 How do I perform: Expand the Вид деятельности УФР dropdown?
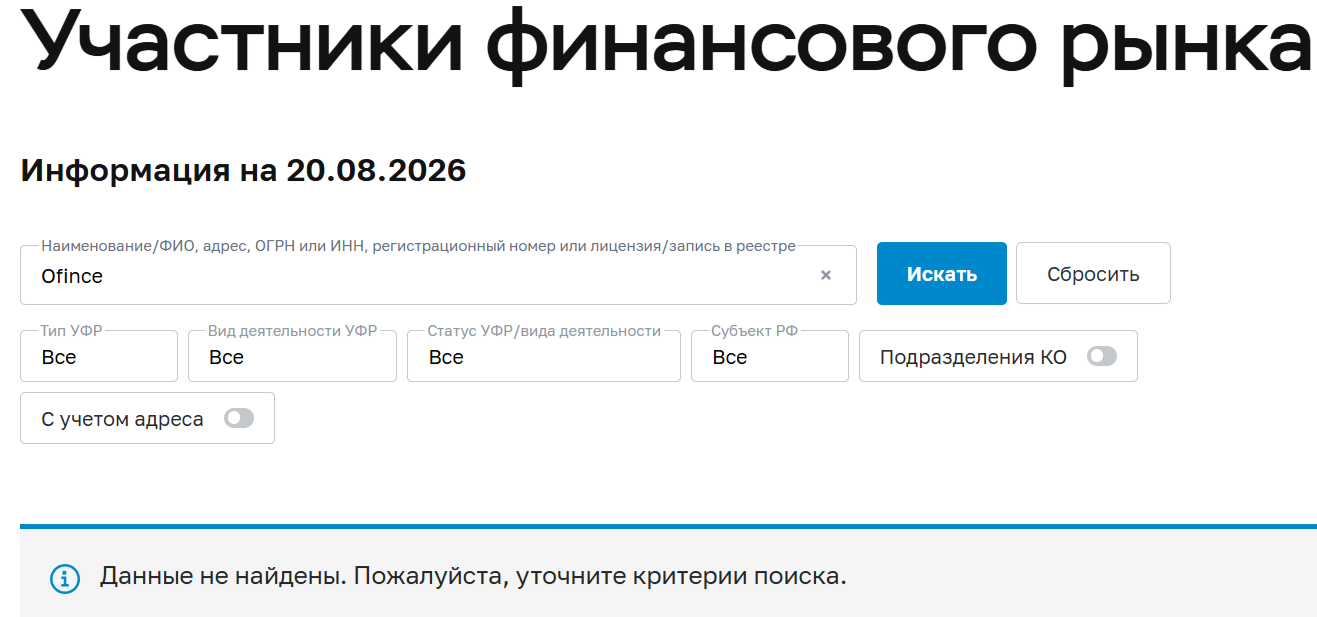click(x=292, y=356)
